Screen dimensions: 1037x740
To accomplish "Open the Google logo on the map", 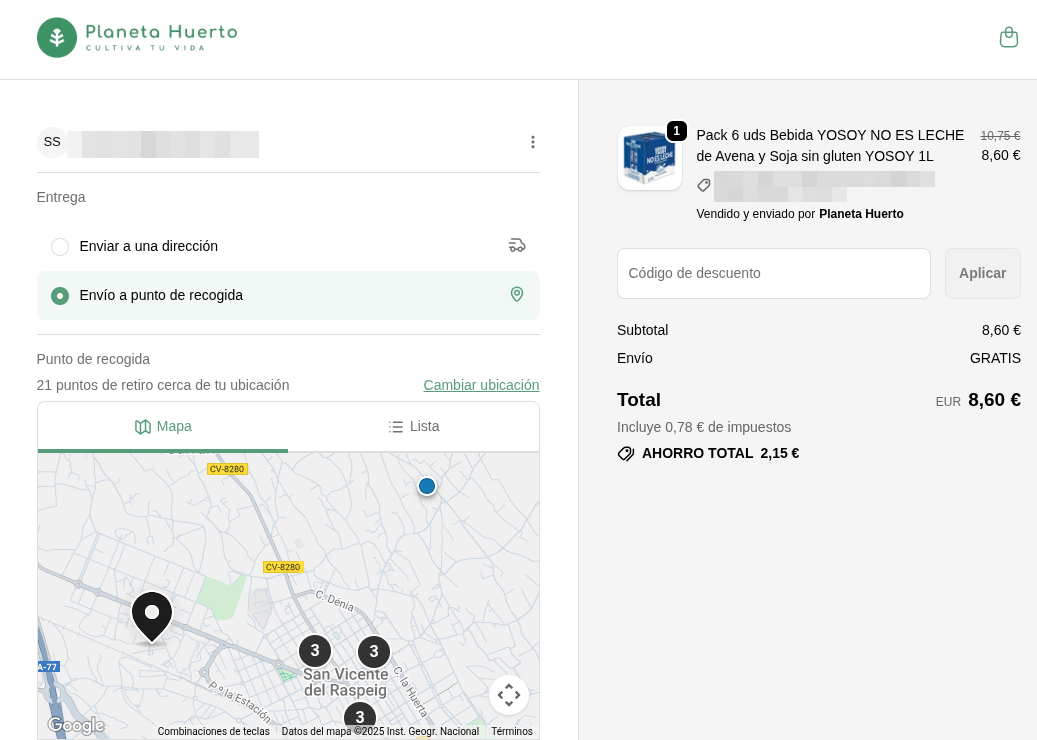I will click(x=75, y=725).
